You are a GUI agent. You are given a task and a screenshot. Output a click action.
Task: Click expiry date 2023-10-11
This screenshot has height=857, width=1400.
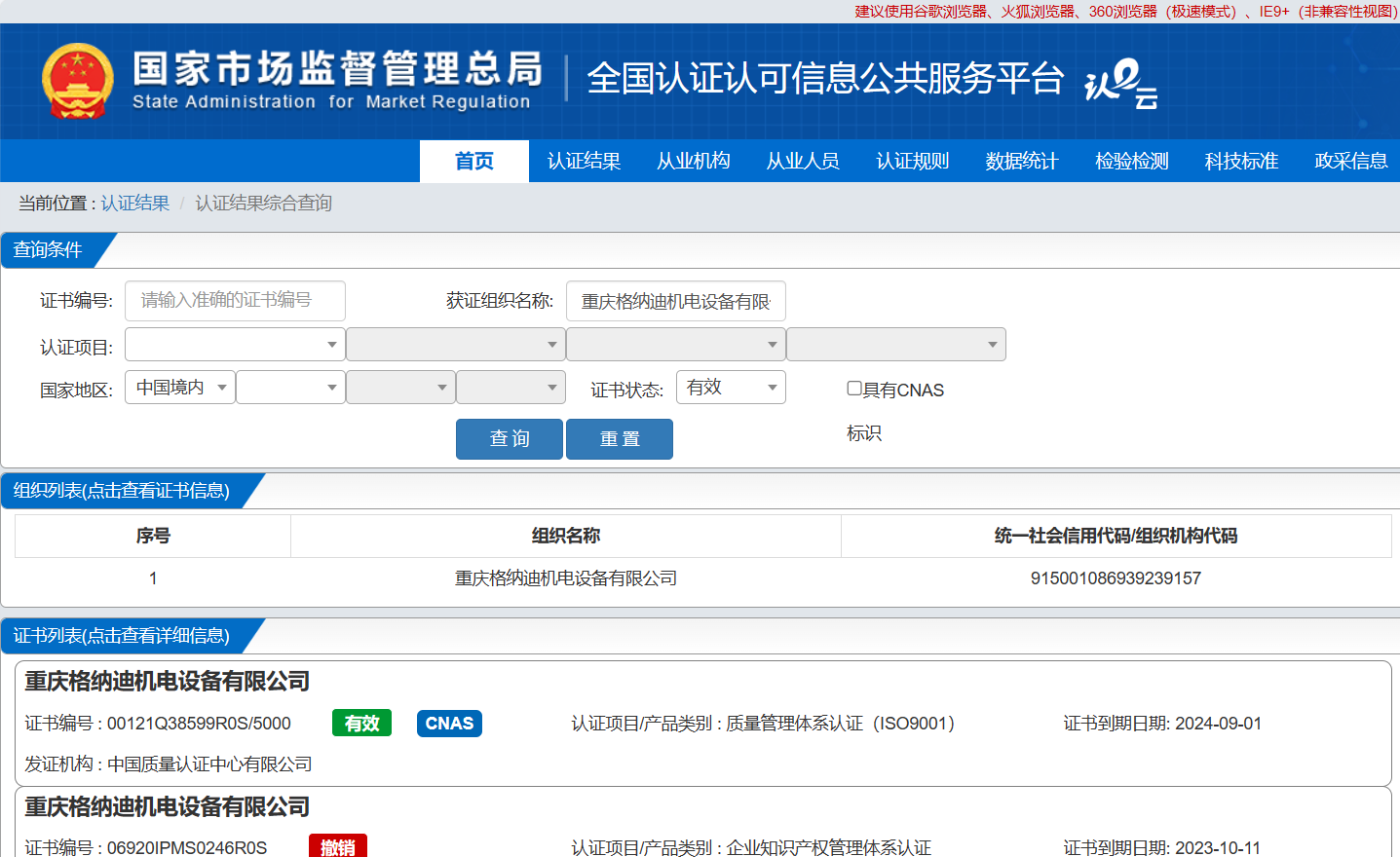tap(1218, 848)
